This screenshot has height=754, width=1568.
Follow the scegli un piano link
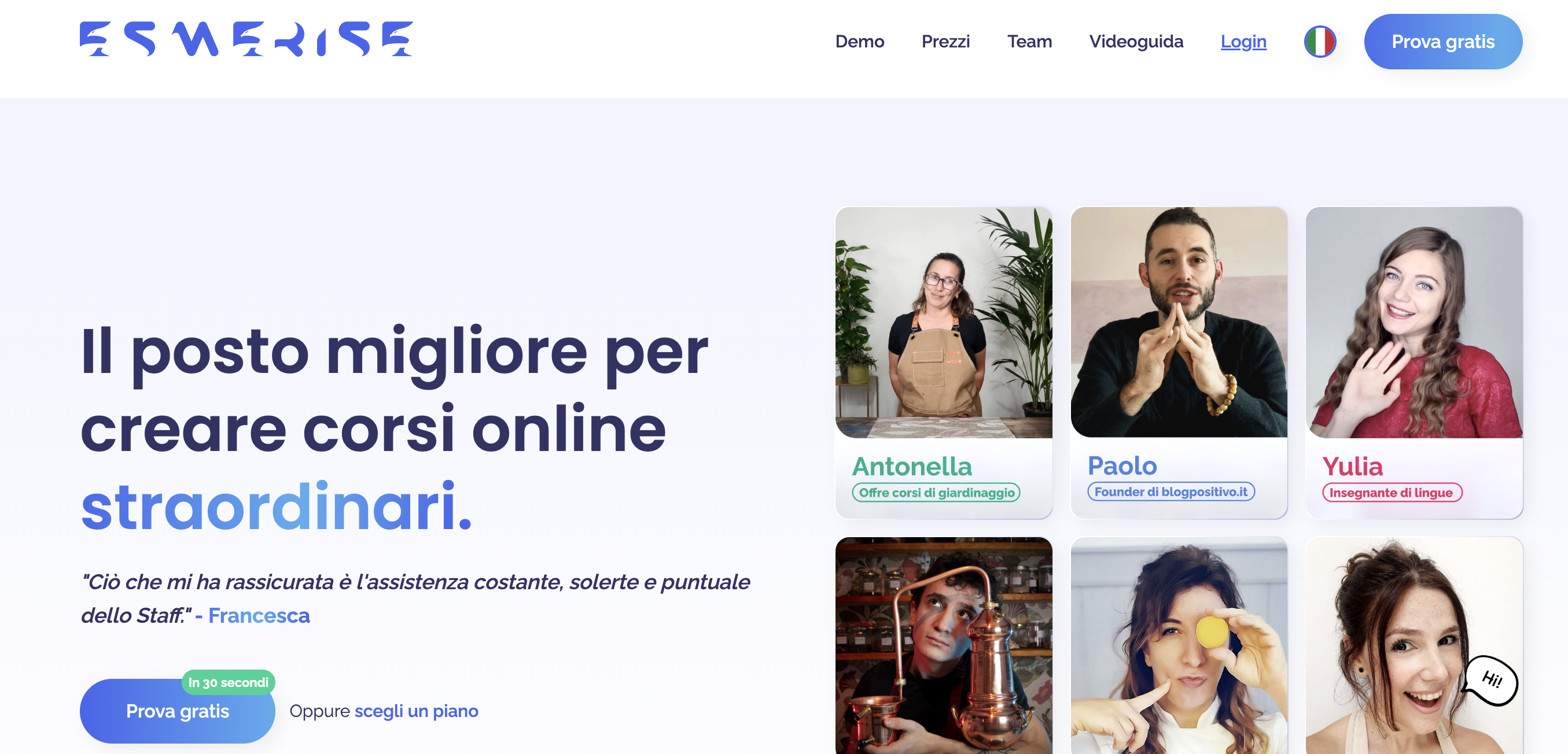417,711
